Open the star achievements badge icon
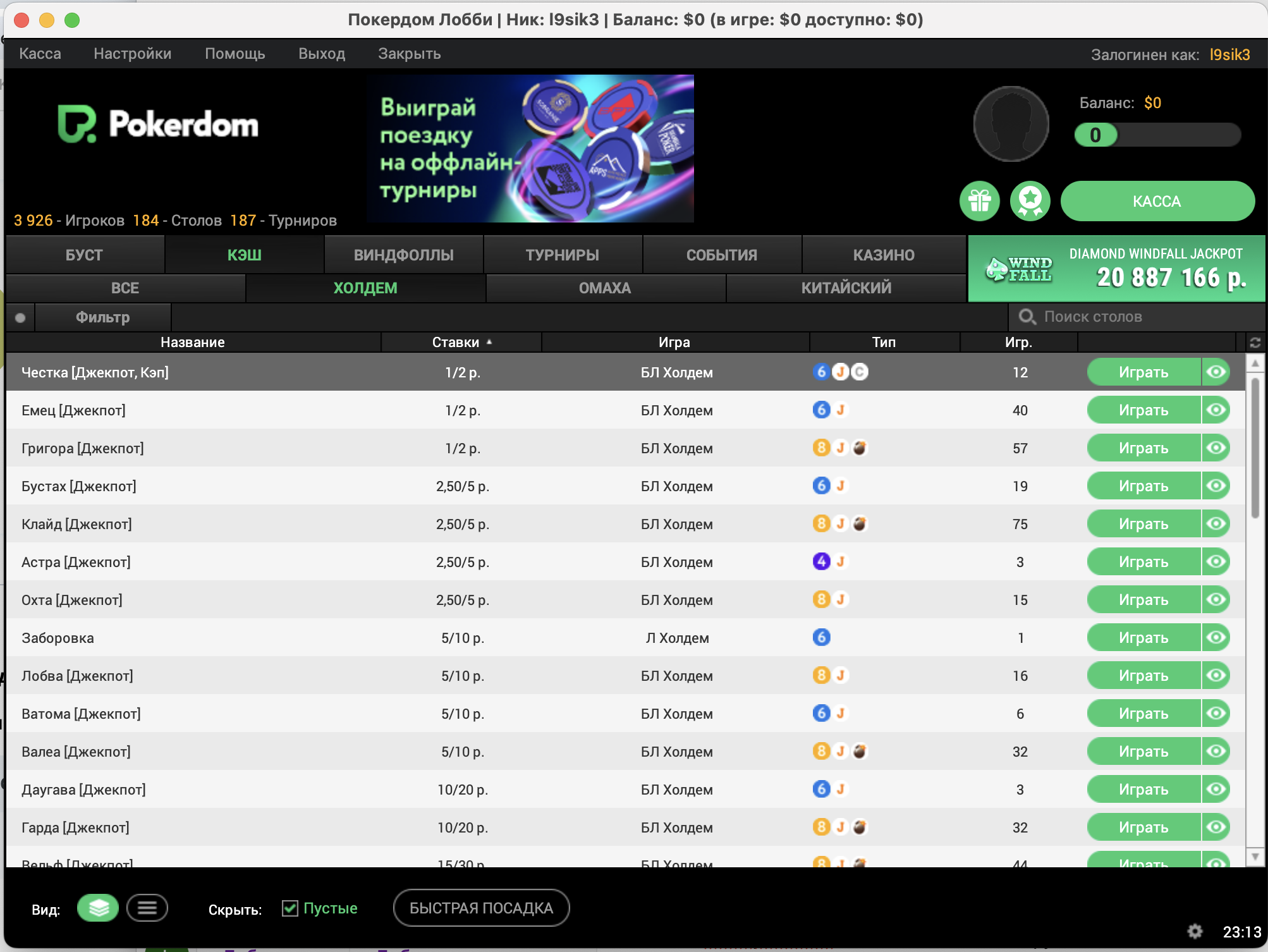Viewport: 1268px width, 952px height. click(1030, 201)
